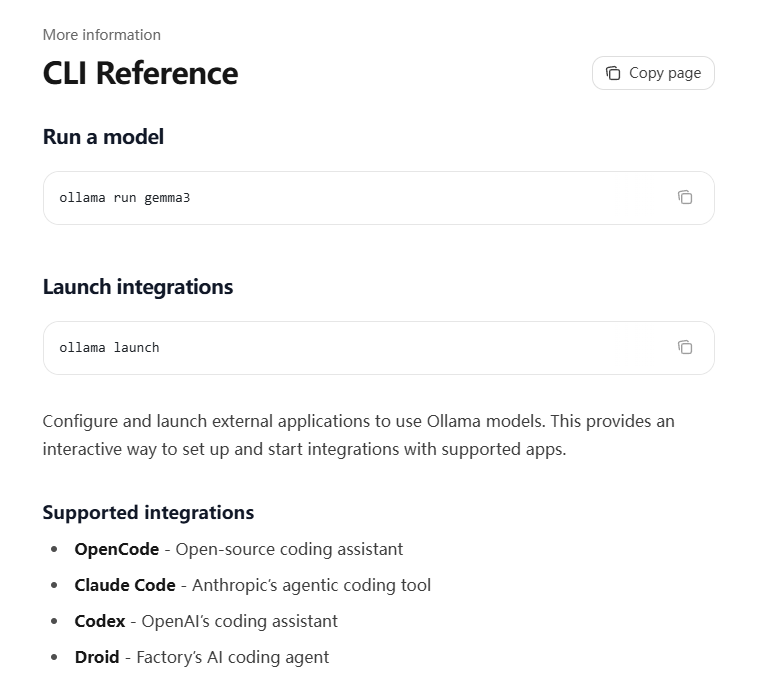The height and width of the screenshot is (699, 778).
Task: Click the OpenCode integration name
Action: click(116, 549)
